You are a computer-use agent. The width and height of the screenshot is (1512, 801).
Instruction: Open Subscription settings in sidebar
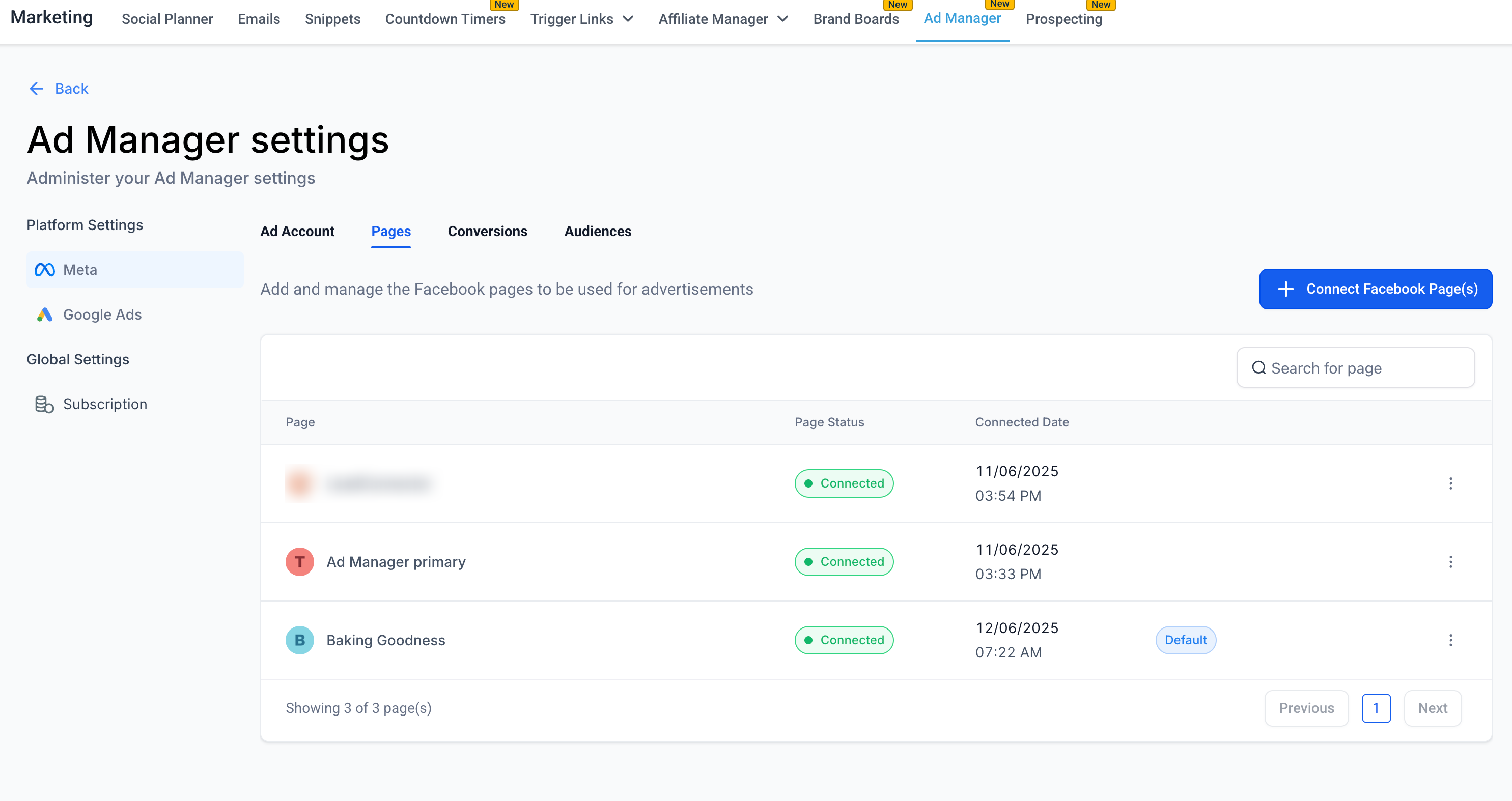[x=104, y=404]
